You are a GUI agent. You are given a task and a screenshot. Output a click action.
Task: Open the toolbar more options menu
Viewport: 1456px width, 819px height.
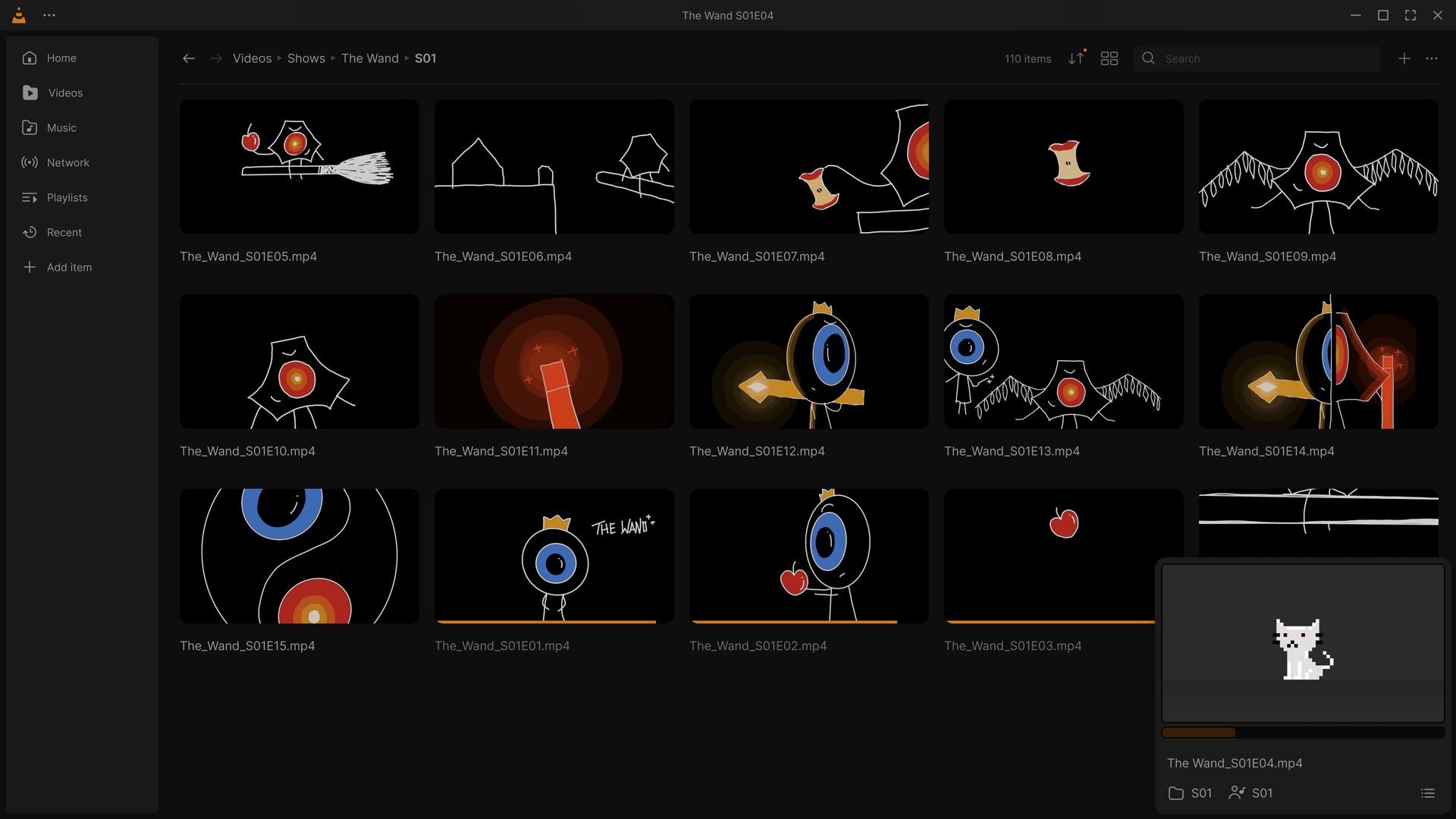(1432, 58)
